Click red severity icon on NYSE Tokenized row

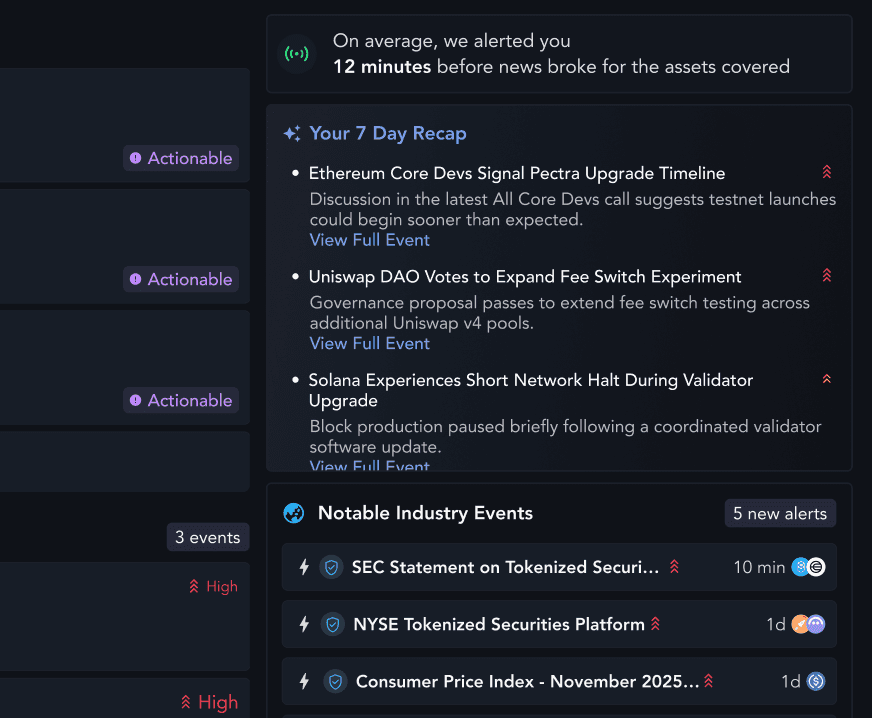coord(655,624)
